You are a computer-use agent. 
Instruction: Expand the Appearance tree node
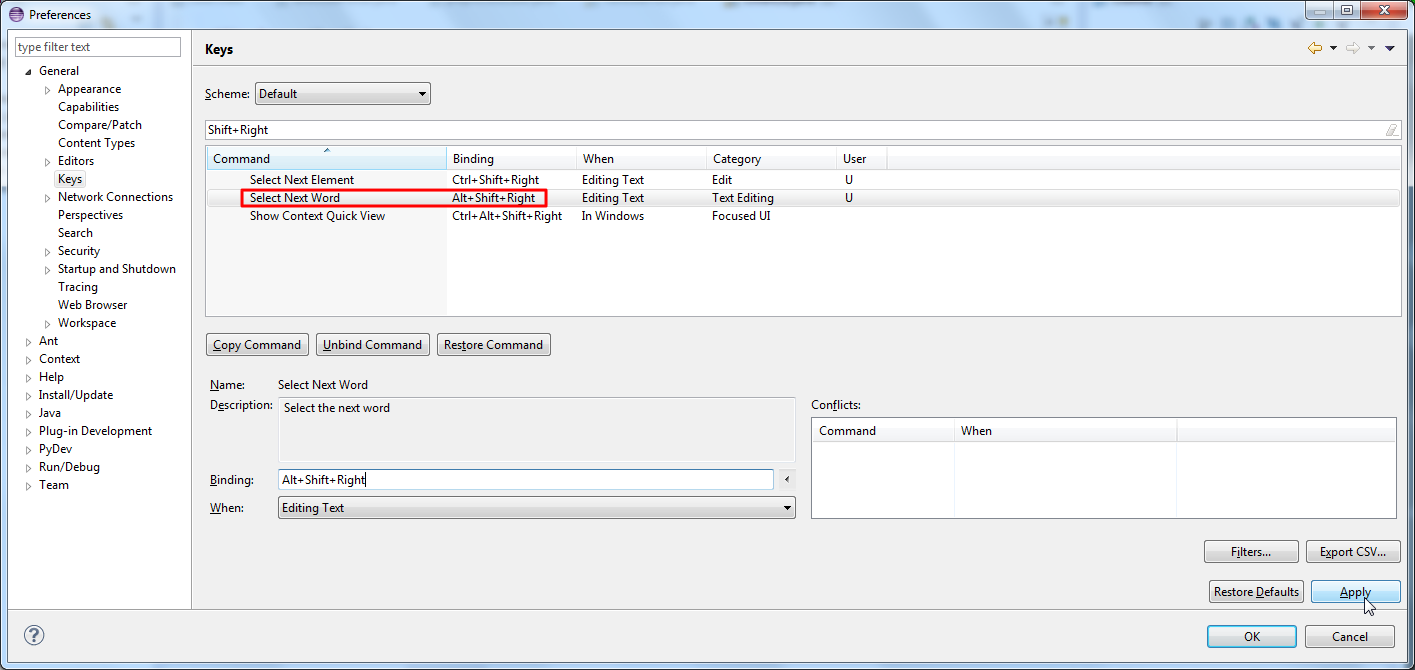tap(47, 89)
